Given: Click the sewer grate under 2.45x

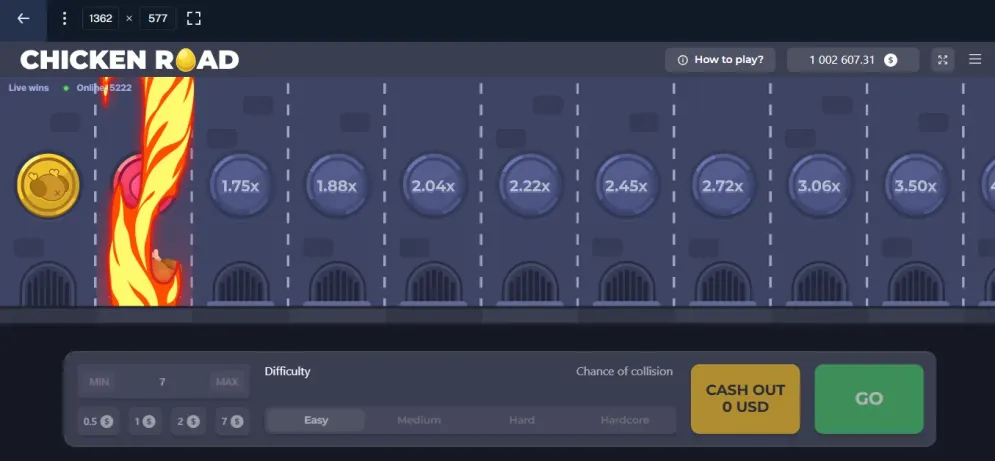Looking at the screenshot, I should pyautogui.click(x=626, y=284).
